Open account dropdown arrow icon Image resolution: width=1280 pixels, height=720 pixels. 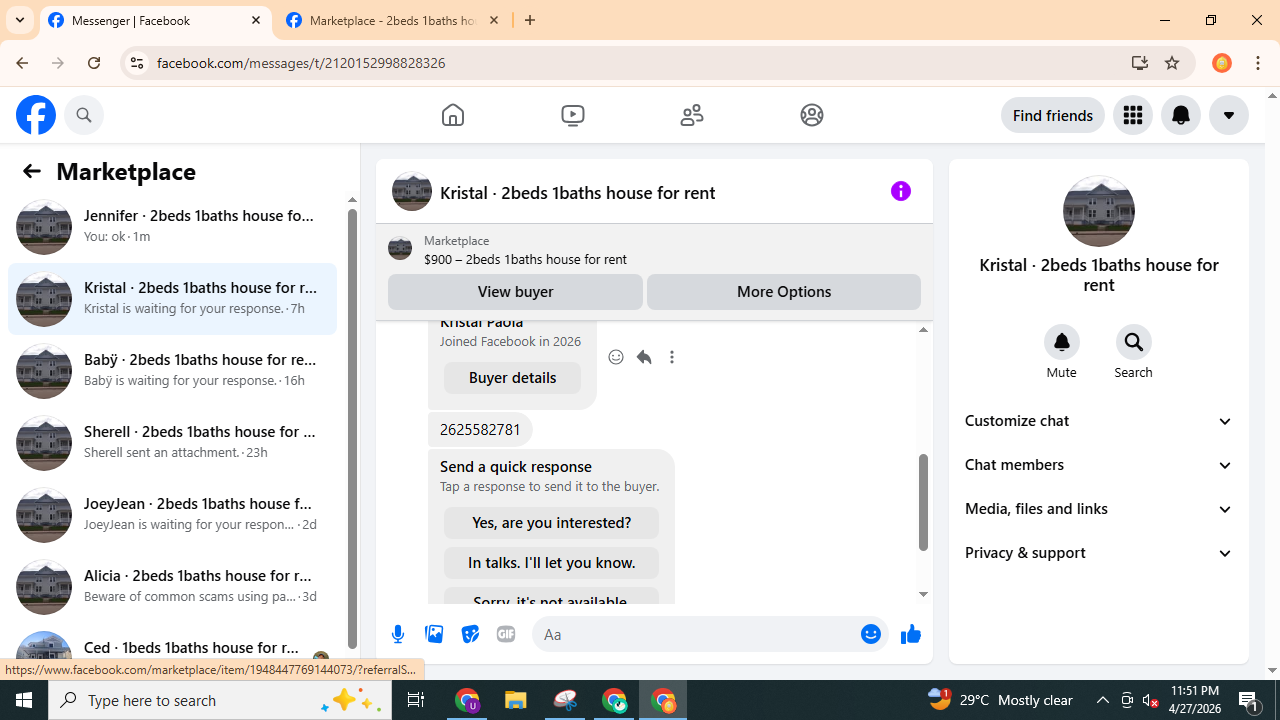1229,115
